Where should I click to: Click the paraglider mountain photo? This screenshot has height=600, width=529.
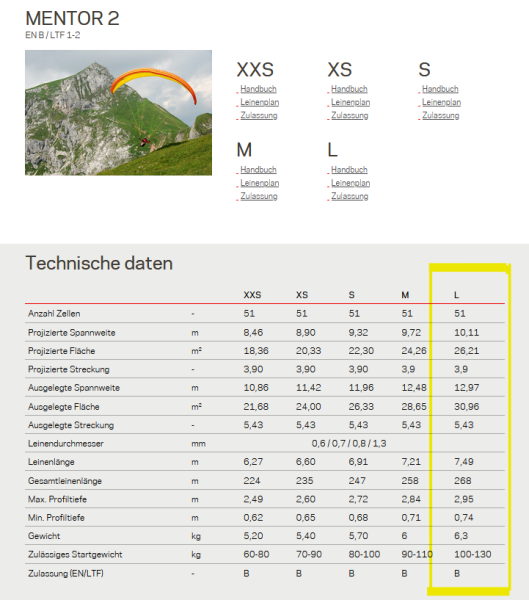point(118,112)
